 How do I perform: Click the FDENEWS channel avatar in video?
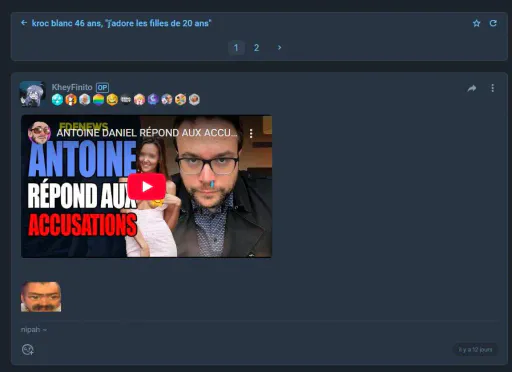(39, 132)
